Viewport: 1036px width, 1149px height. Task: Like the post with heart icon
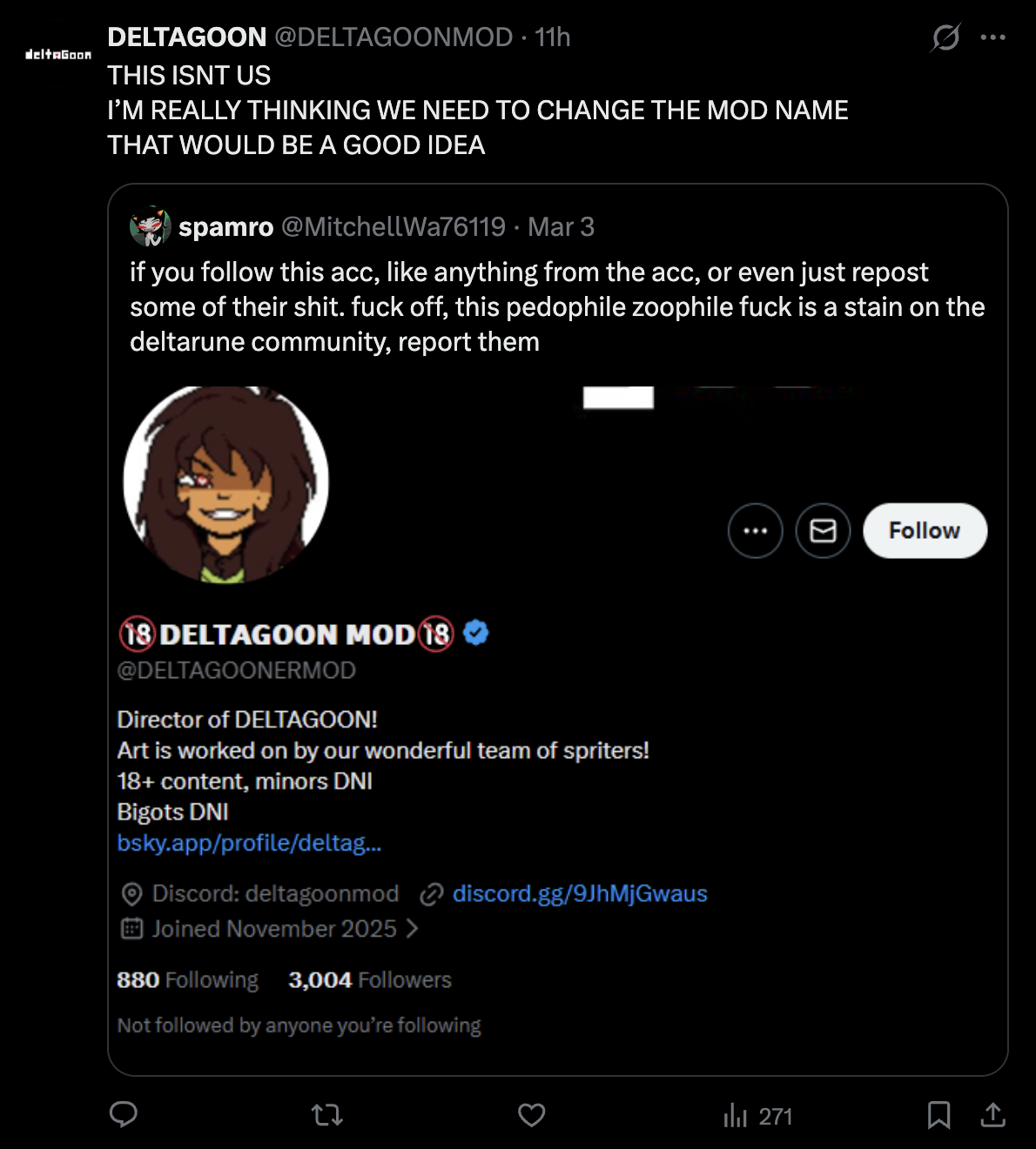(531, 1114)
